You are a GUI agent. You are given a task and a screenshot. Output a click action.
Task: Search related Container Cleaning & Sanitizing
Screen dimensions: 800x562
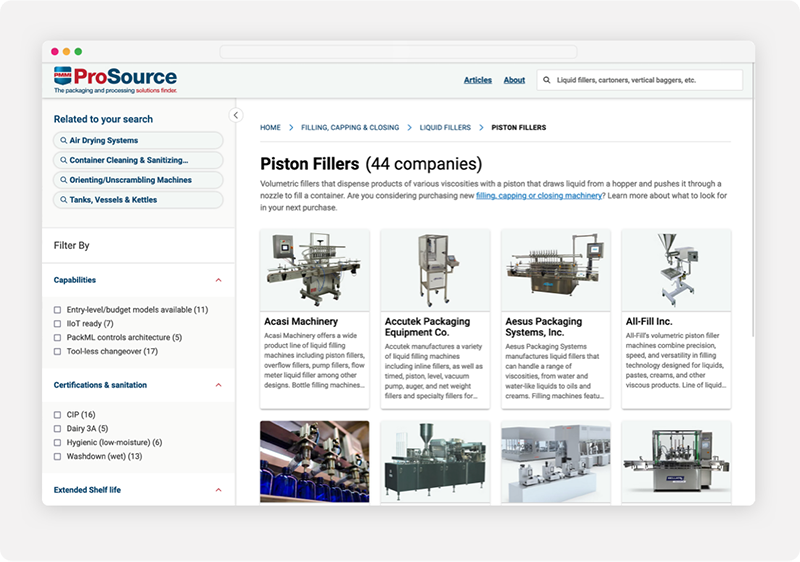point(138,160)
